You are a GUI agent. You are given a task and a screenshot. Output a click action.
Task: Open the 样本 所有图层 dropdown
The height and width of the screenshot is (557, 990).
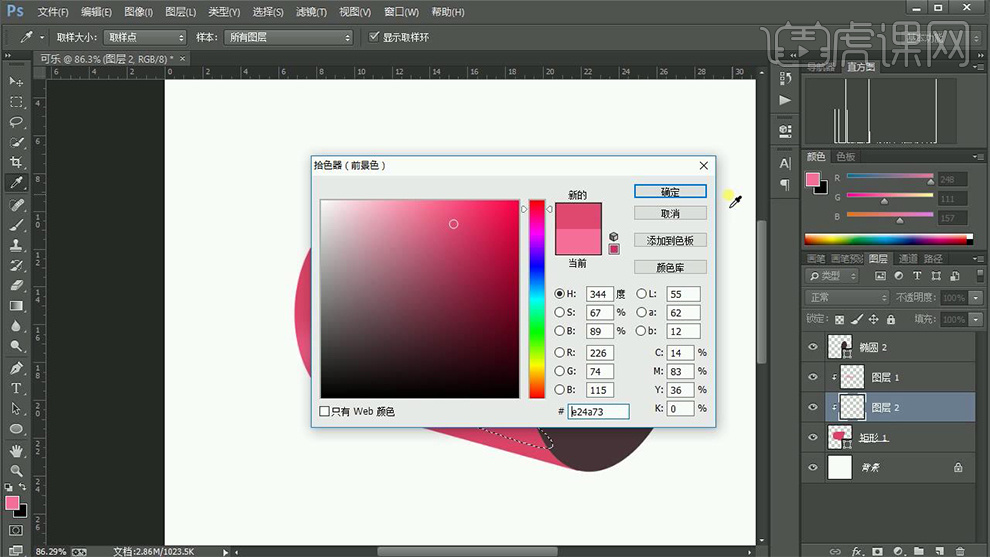click(289, 37)
